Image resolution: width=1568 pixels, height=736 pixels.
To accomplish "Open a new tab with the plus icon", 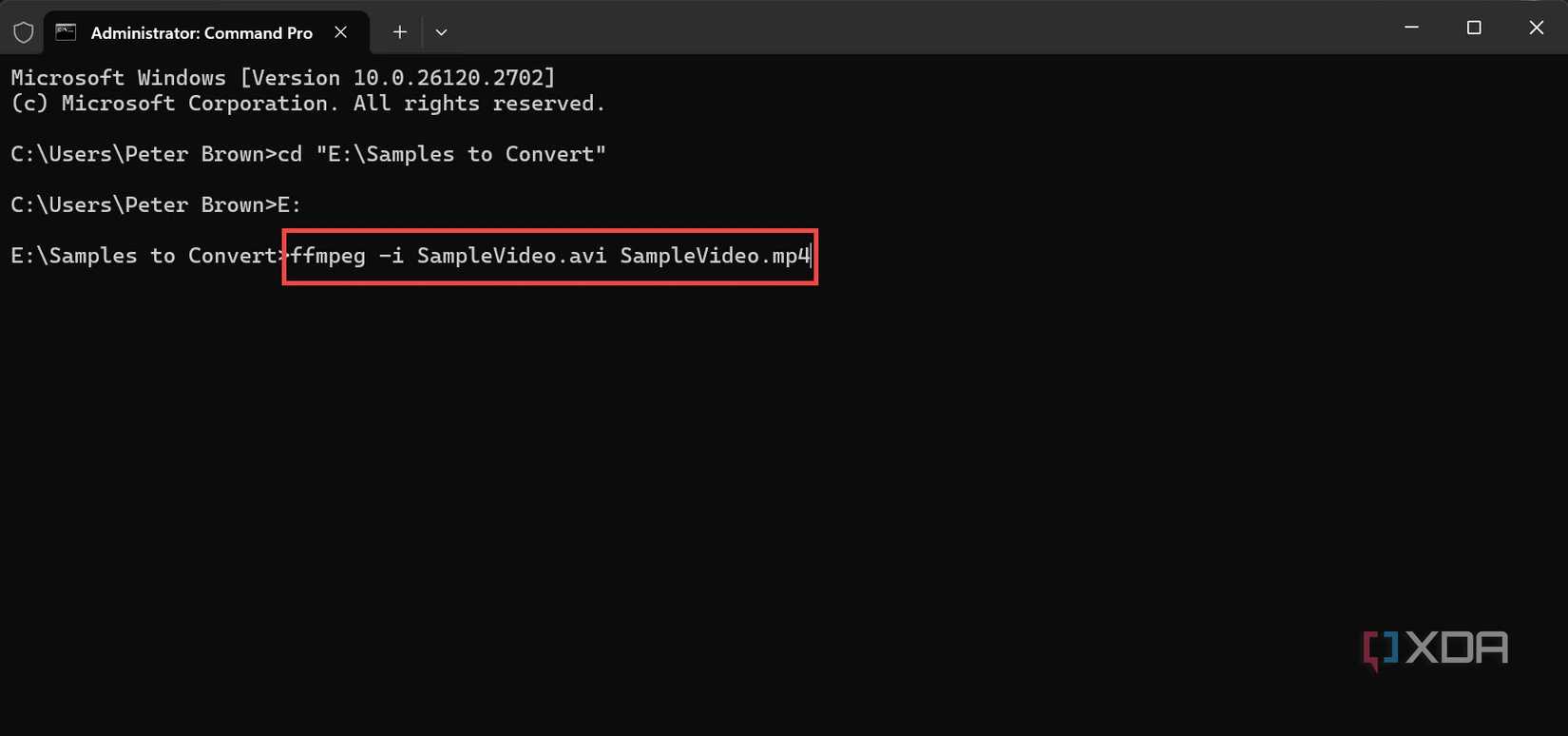I will pos(399,32).
